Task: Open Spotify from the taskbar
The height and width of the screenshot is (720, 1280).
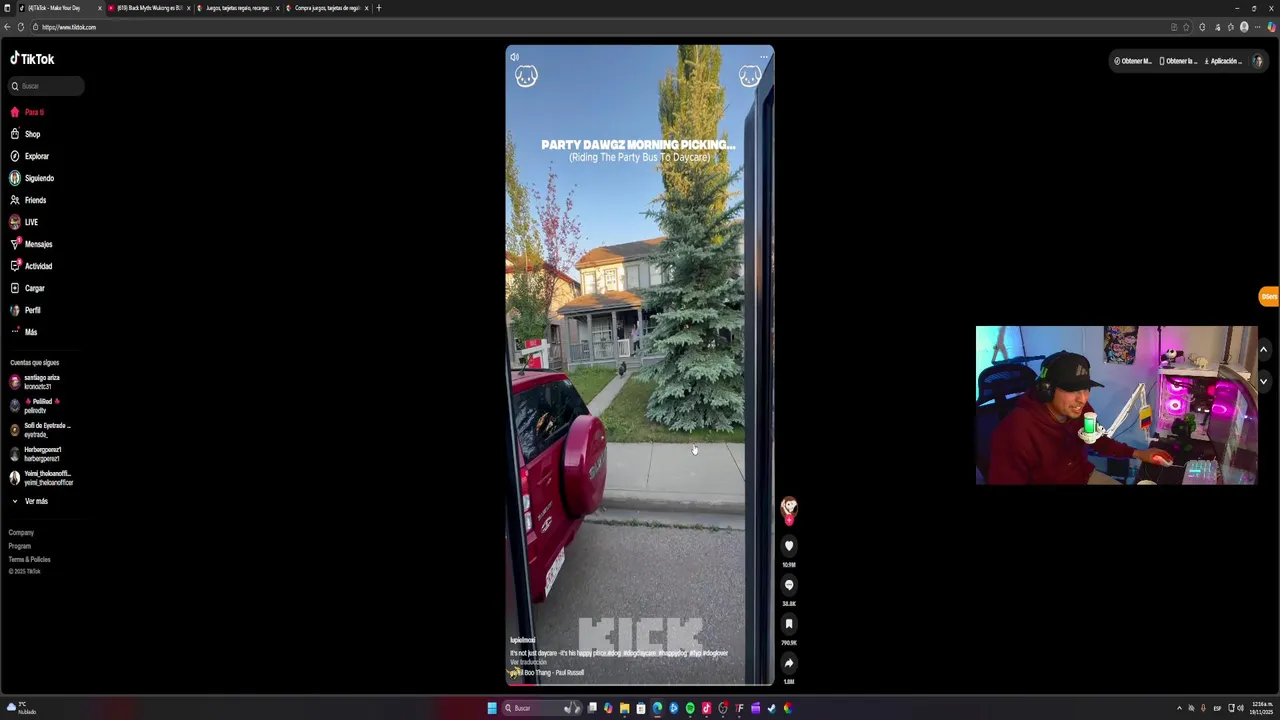Action: coord(690,708)
